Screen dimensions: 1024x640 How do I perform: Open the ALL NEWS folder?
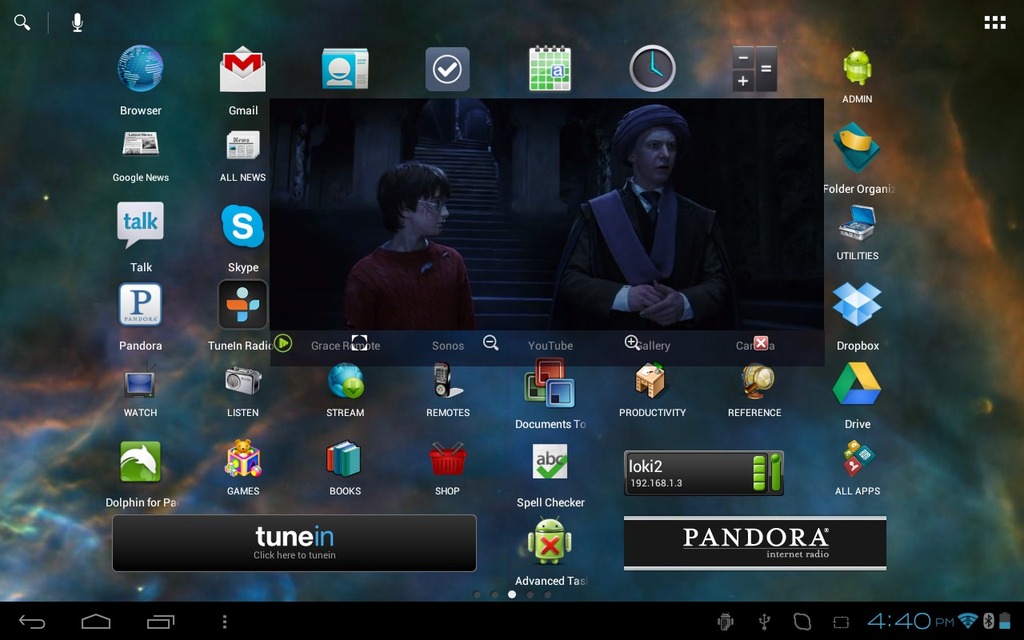coord(243,145)
